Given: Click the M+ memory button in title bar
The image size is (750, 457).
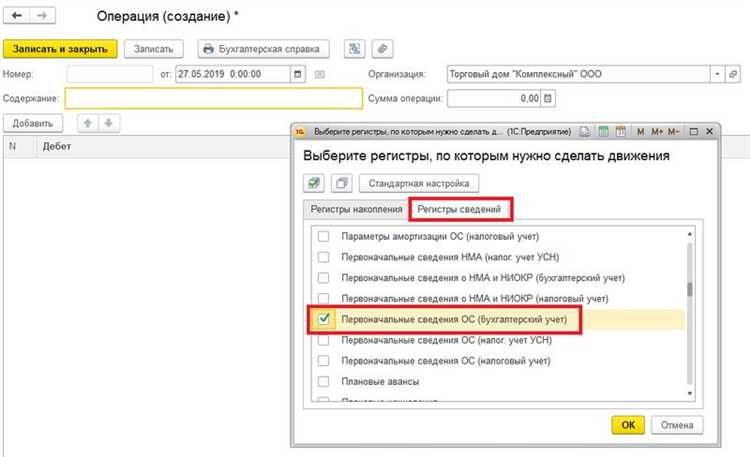Looking at the screenshot, I should click(x=657, y=132).
